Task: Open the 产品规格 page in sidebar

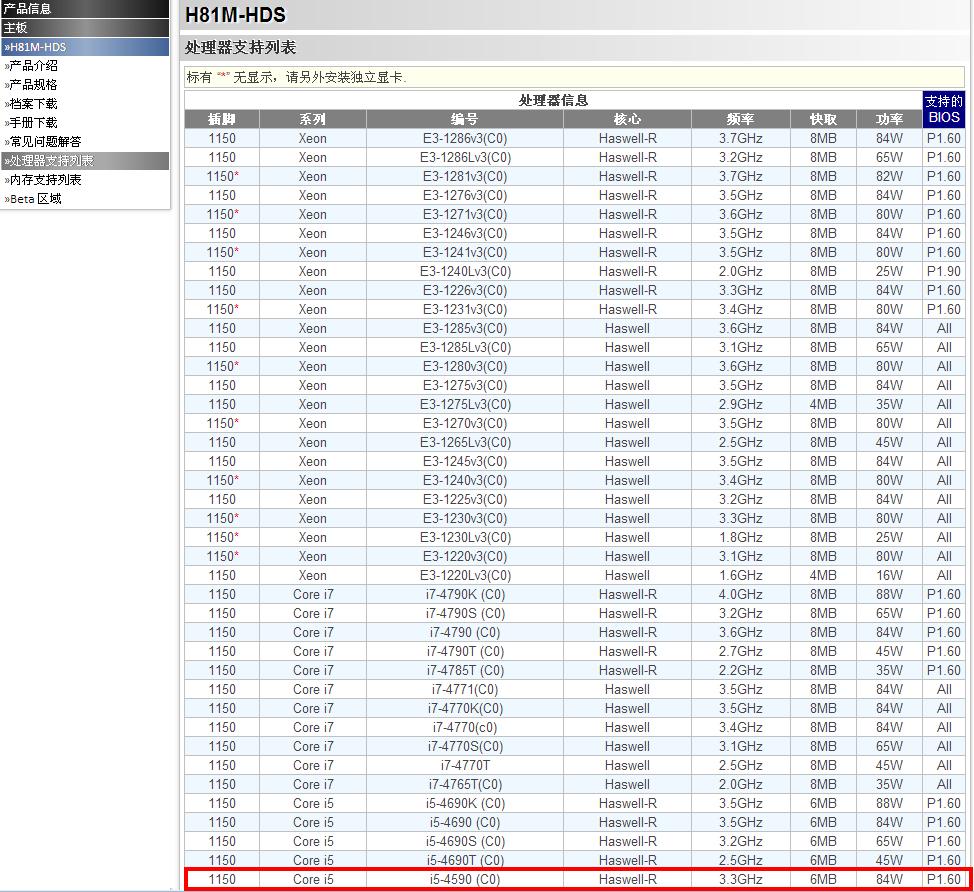Action: (33, 85)
